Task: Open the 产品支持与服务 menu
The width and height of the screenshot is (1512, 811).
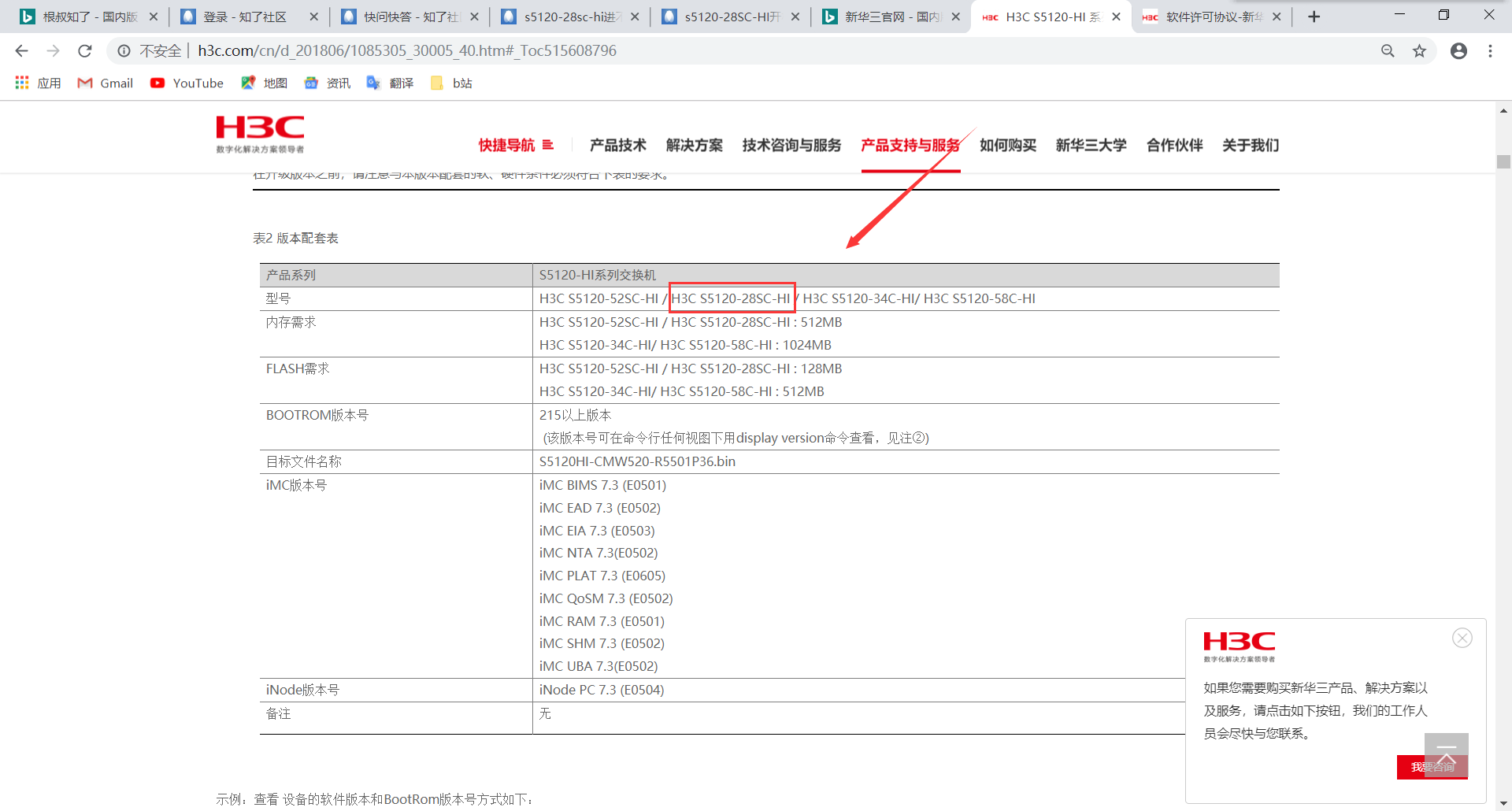Action: pyautogui.click(x=910, y=145)
